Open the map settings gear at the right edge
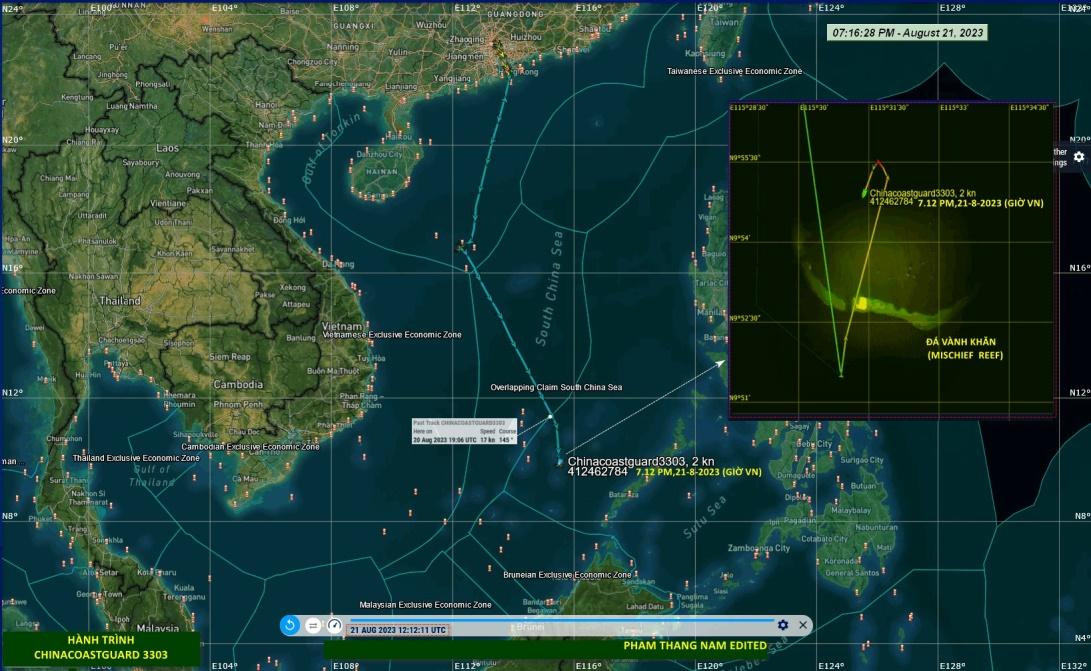 pyautogui.click(x=1078, y=157)
